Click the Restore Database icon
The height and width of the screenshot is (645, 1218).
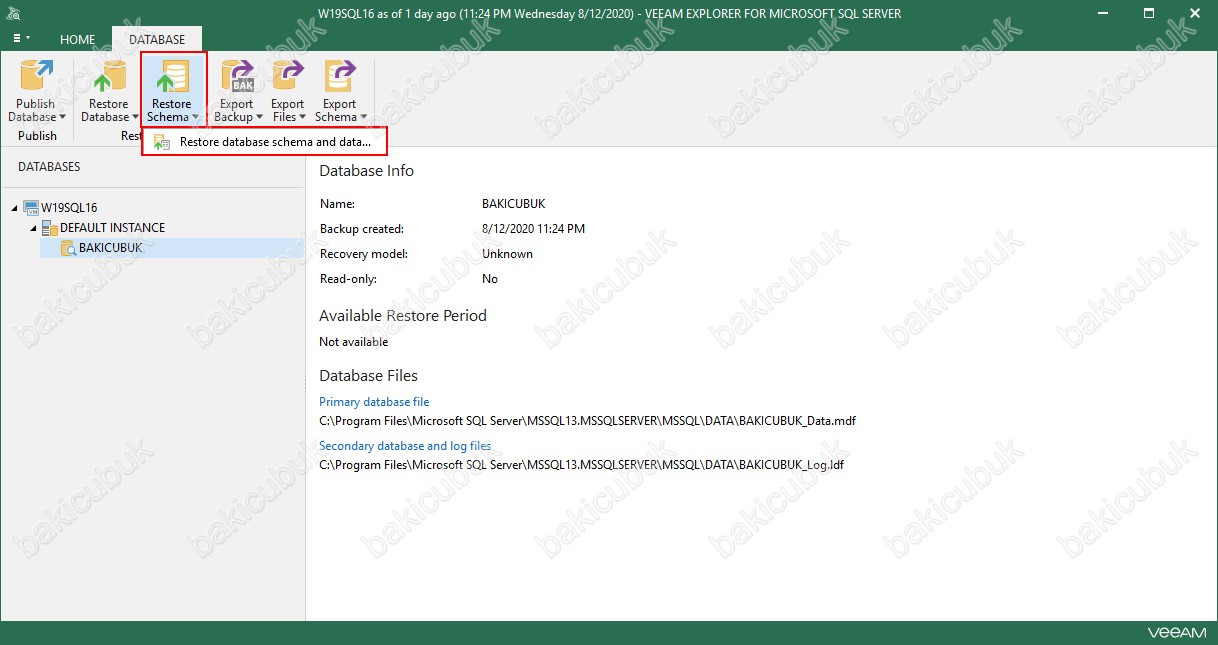coord(108,77)
